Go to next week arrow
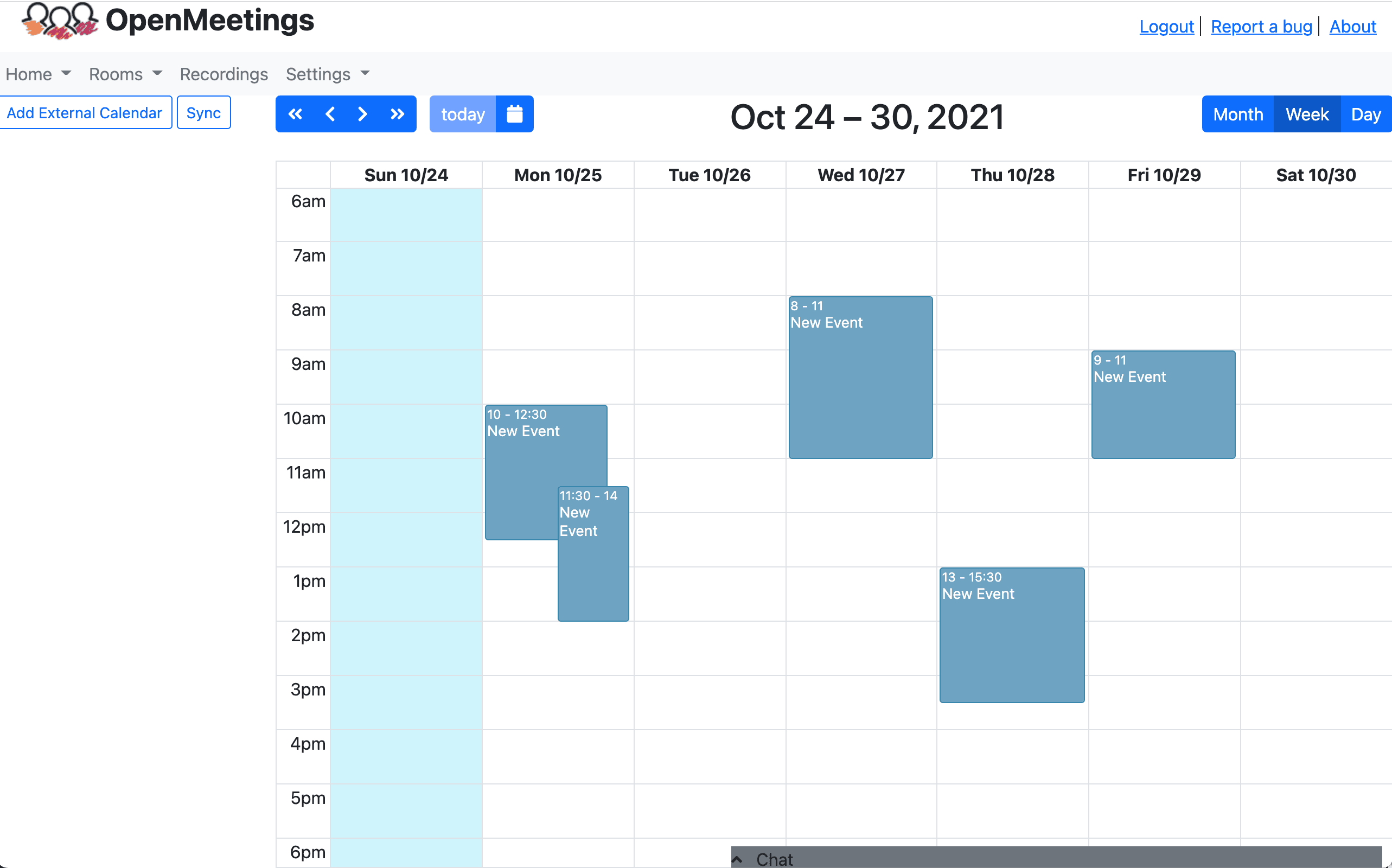 click(362, 114)
